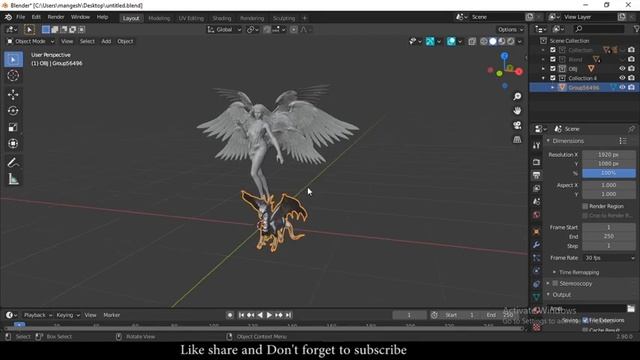Open the Global orientation dropdown
Image resolution: width=640 pixels, height=360 pixels.
click(x=224, y=29)
